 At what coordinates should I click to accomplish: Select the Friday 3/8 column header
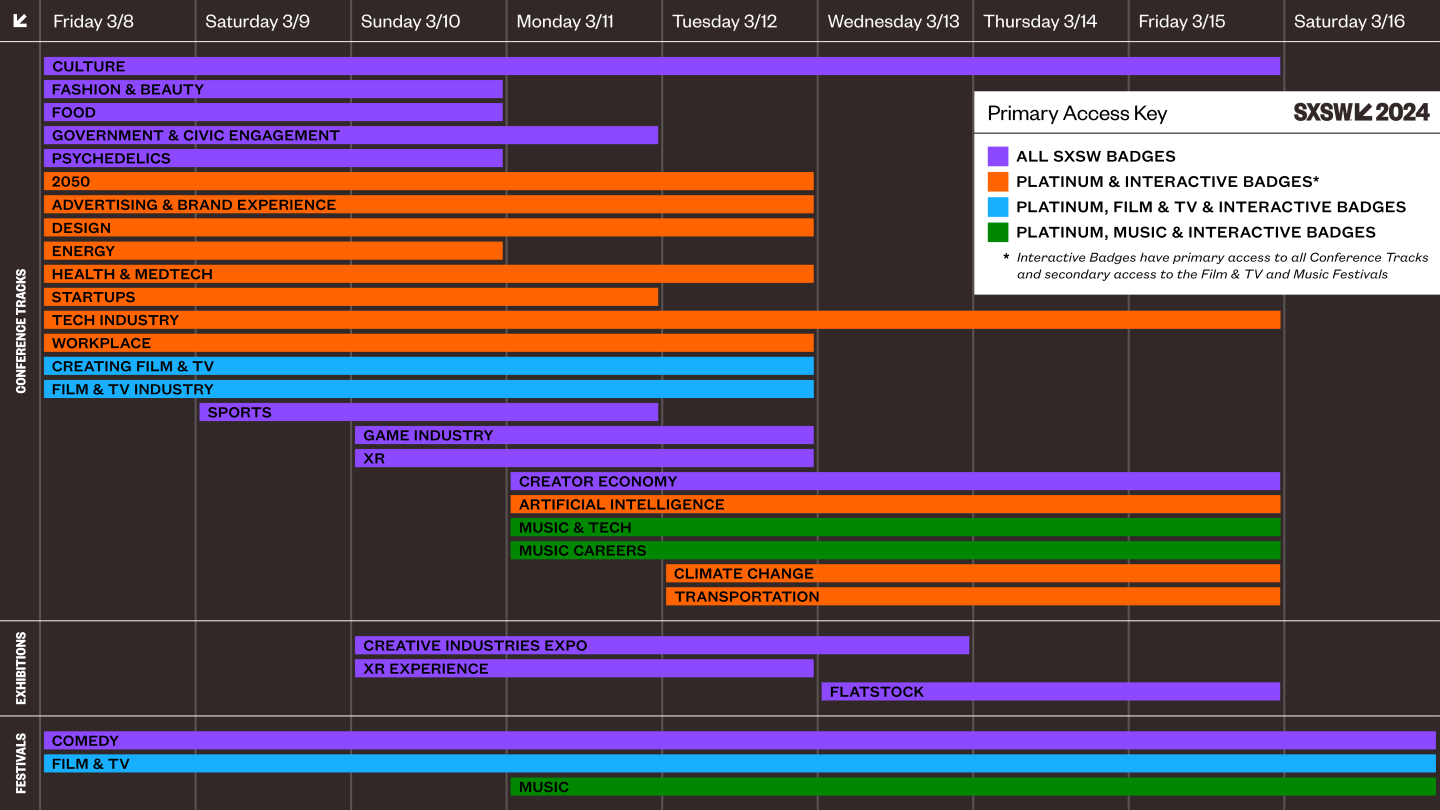tap(92, 21)
